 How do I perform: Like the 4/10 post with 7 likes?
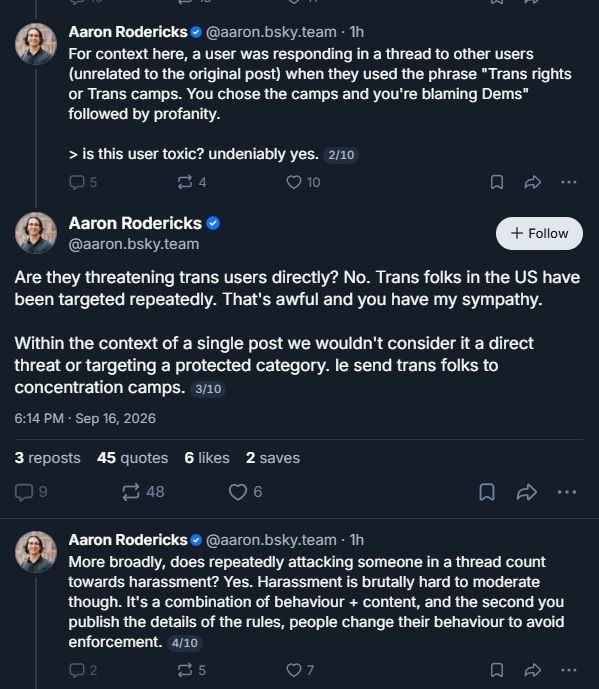[x=300, y=670]
